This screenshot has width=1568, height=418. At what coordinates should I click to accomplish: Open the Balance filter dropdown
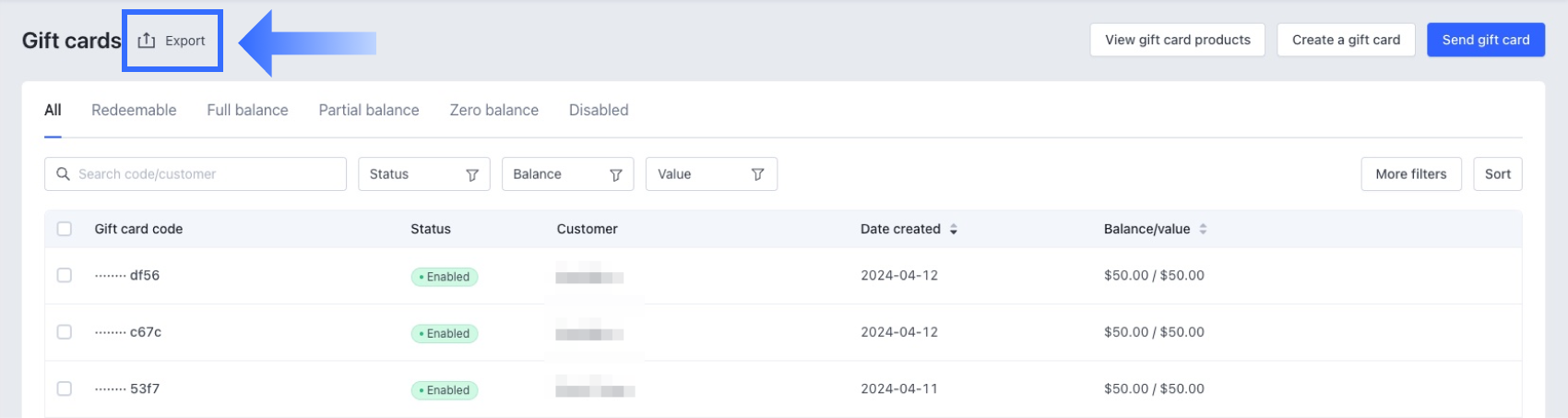tap(567, 174)
